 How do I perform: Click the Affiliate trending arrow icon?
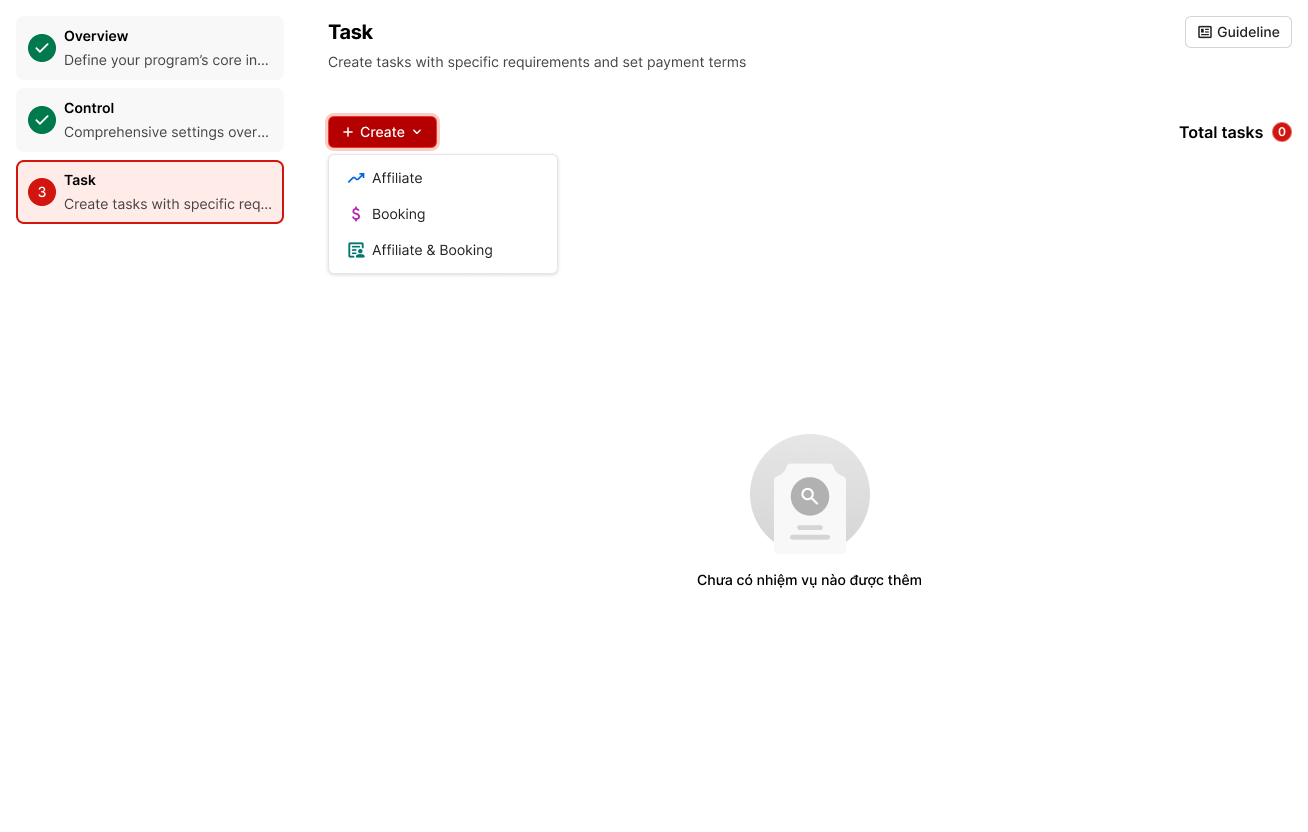click(x=356, y=178)
